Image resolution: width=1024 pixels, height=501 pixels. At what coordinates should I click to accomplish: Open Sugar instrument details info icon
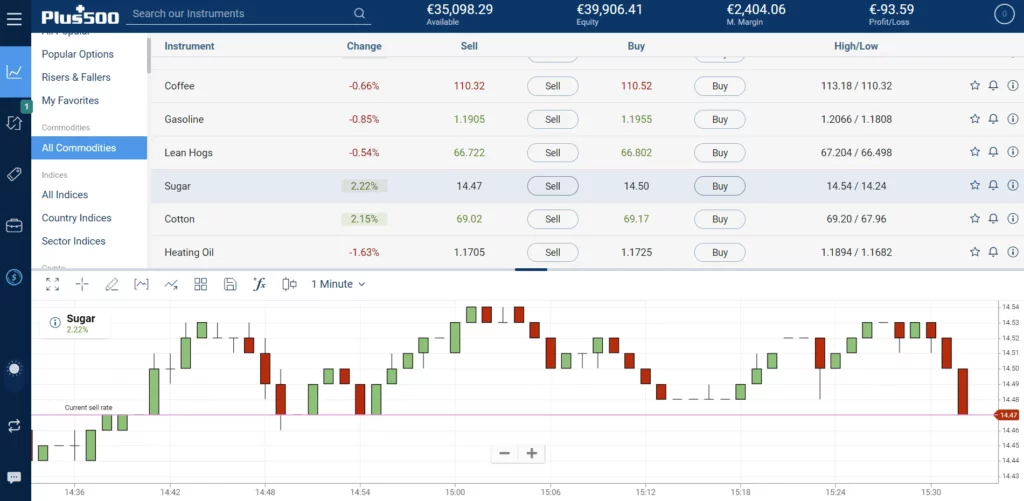(x=1013, y=186)
